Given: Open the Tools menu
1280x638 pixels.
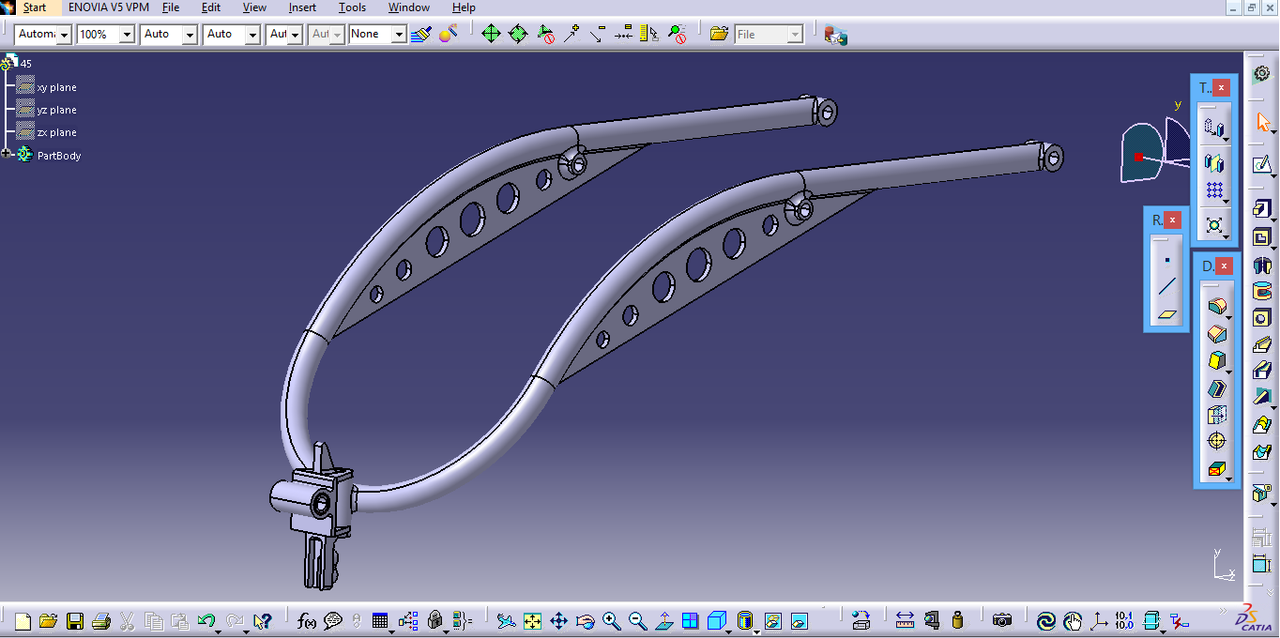Looking at the screenshot, I should 352,7.
